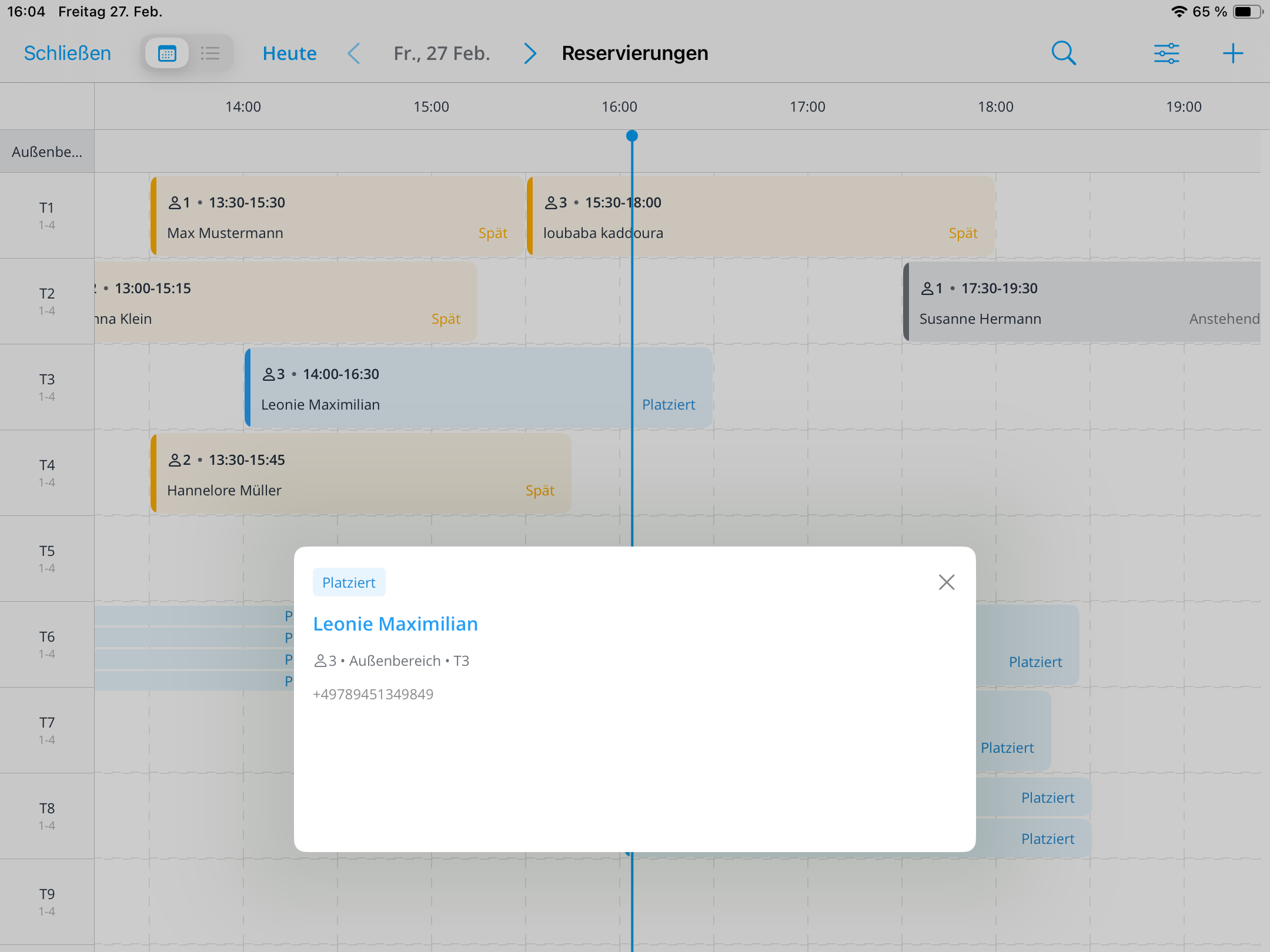Jump to today with Heute

pyautogui.click(x=289, y=53)
